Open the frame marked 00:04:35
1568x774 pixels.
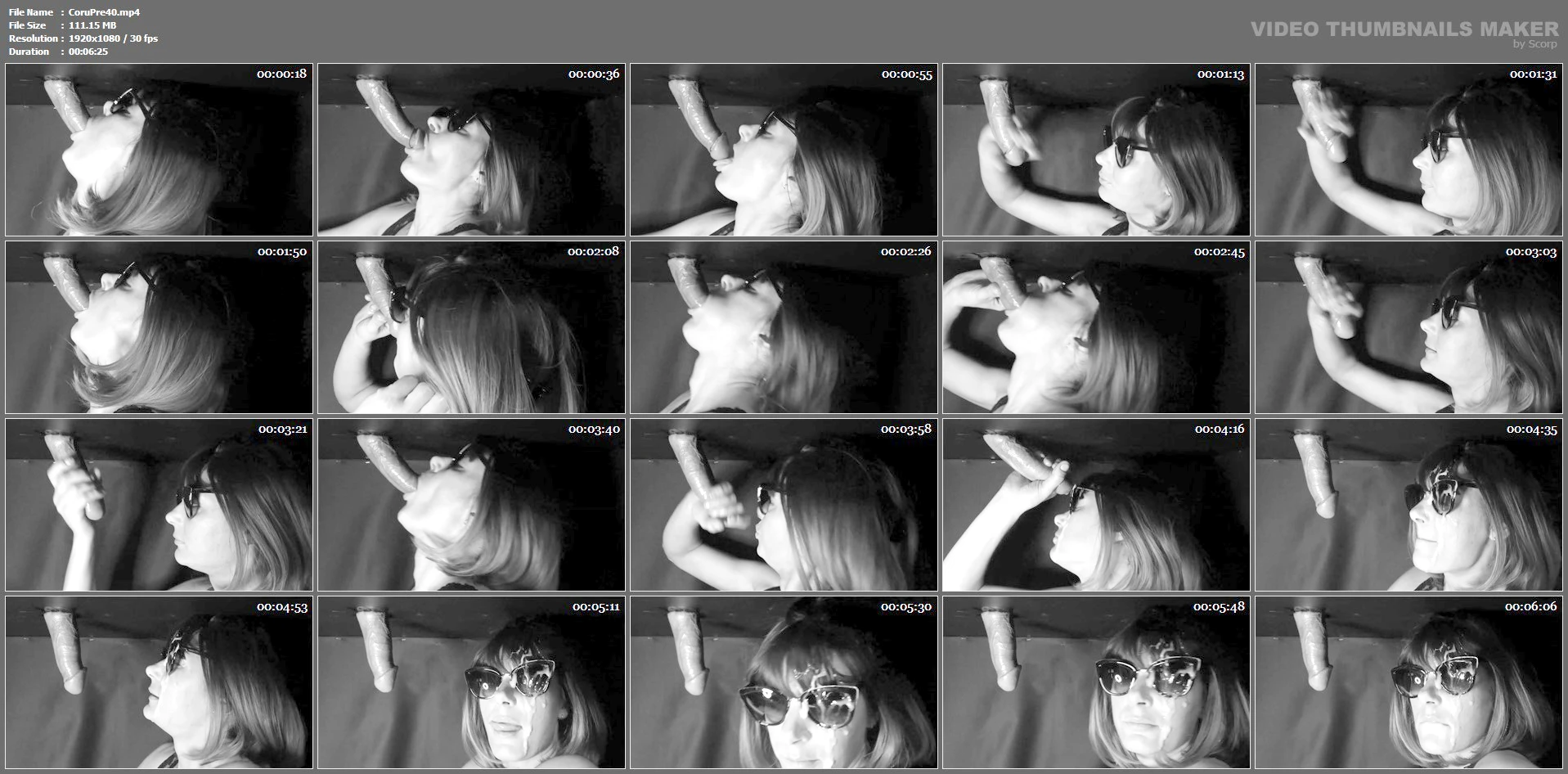pos(1409,505)
